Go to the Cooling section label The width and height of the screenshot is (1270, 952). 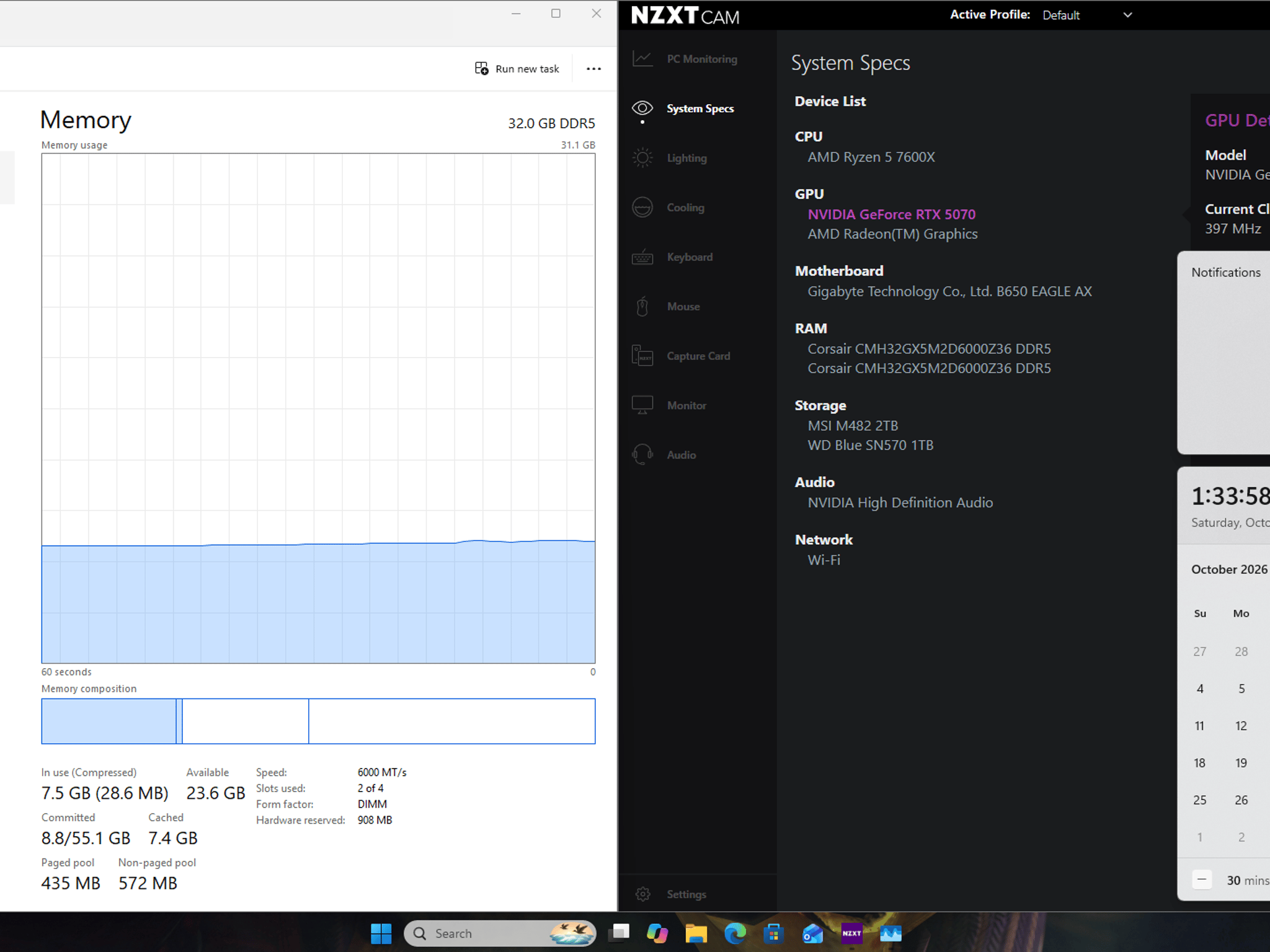[685, 208]
